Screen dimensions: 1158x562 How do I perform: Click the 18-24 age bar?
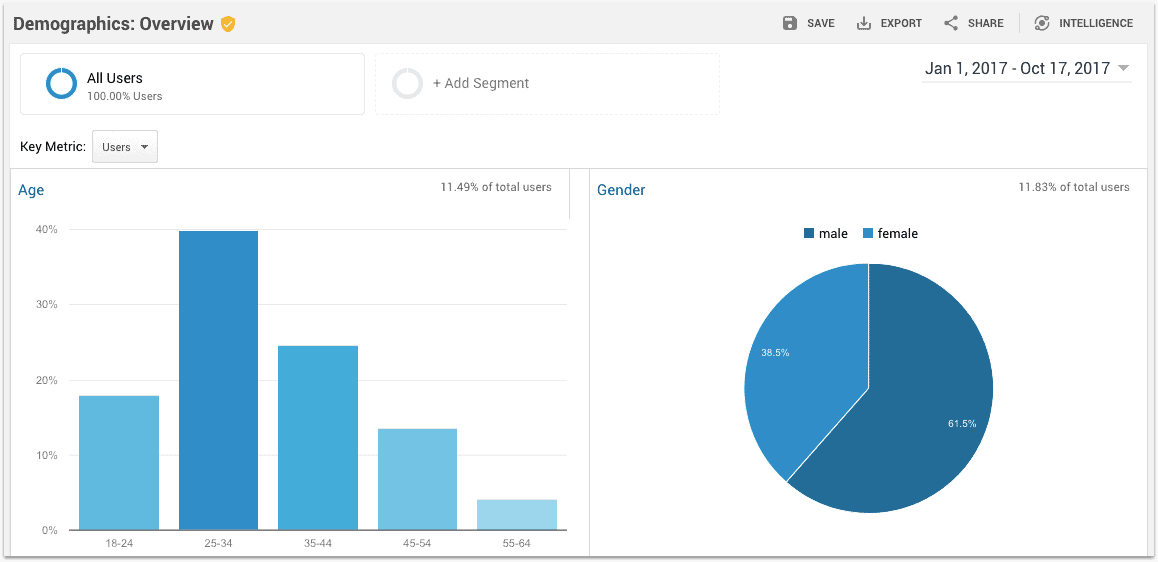pyautogui.click(x=119, y=463)
